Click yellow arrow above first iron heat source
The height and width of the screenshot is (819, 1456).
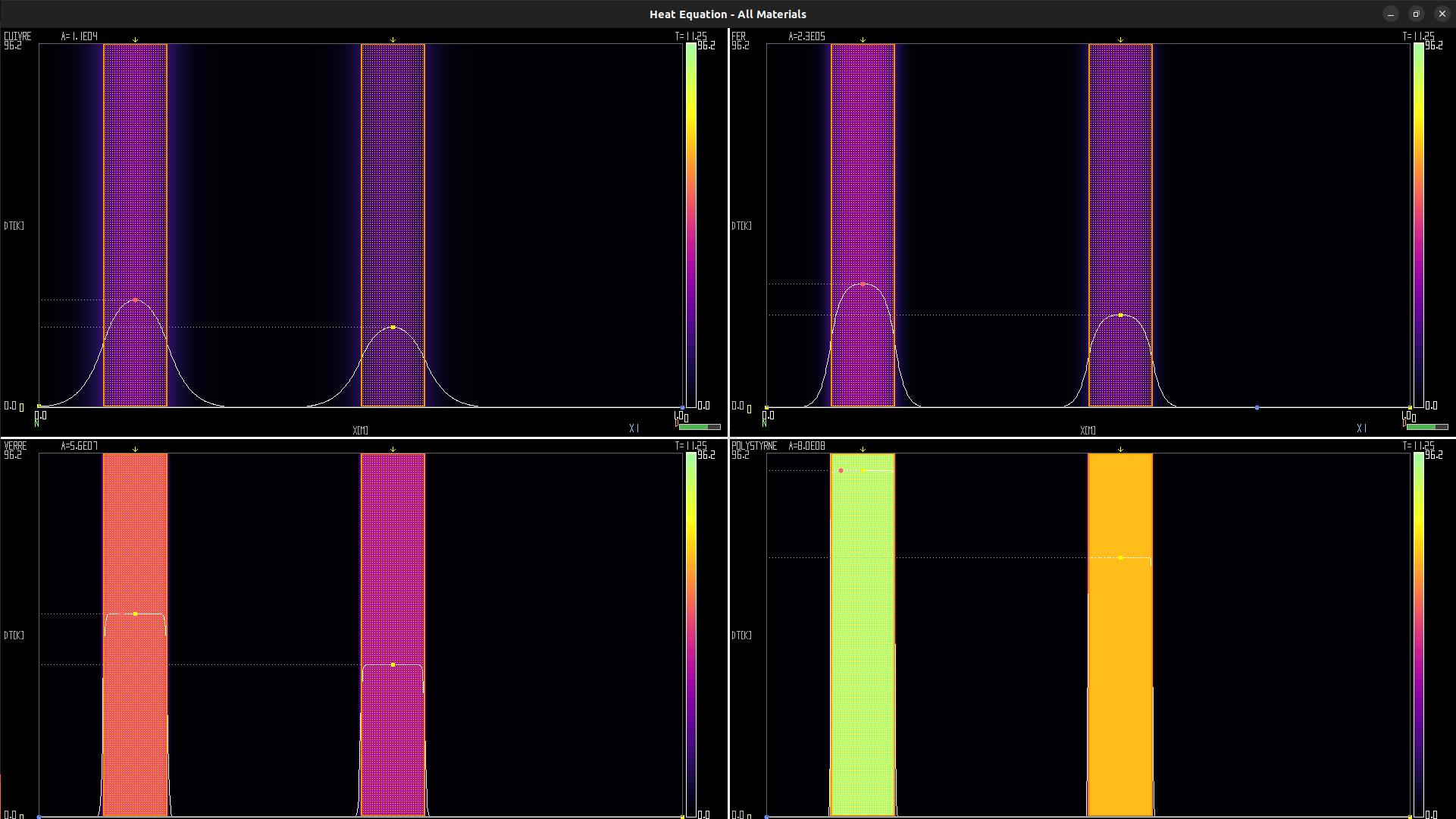[x=863, y=39]
